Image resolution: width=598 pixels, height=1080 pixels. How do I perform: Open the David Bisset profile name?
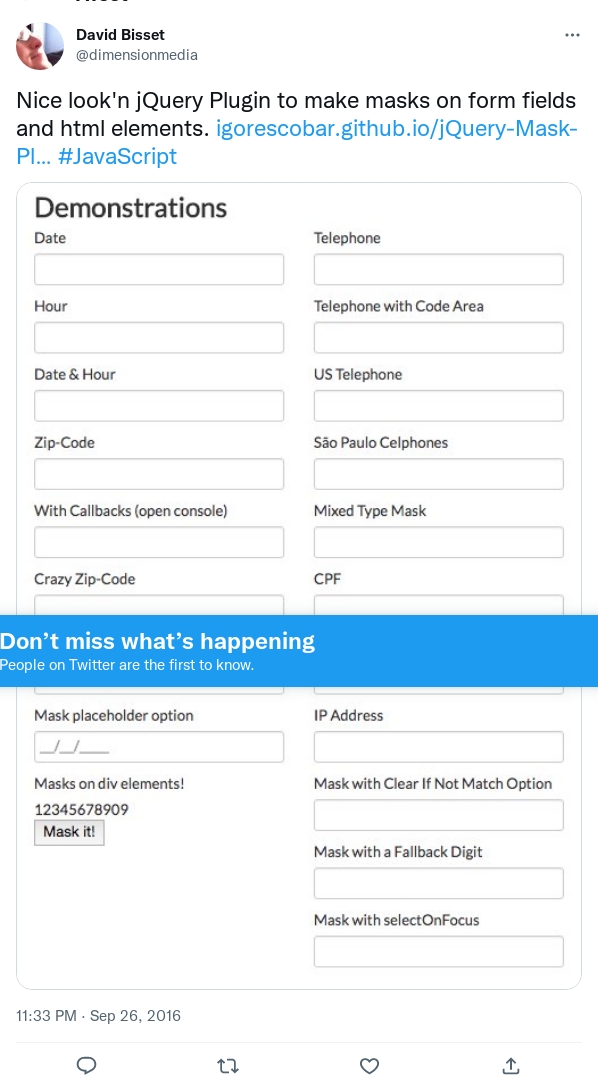120,34
